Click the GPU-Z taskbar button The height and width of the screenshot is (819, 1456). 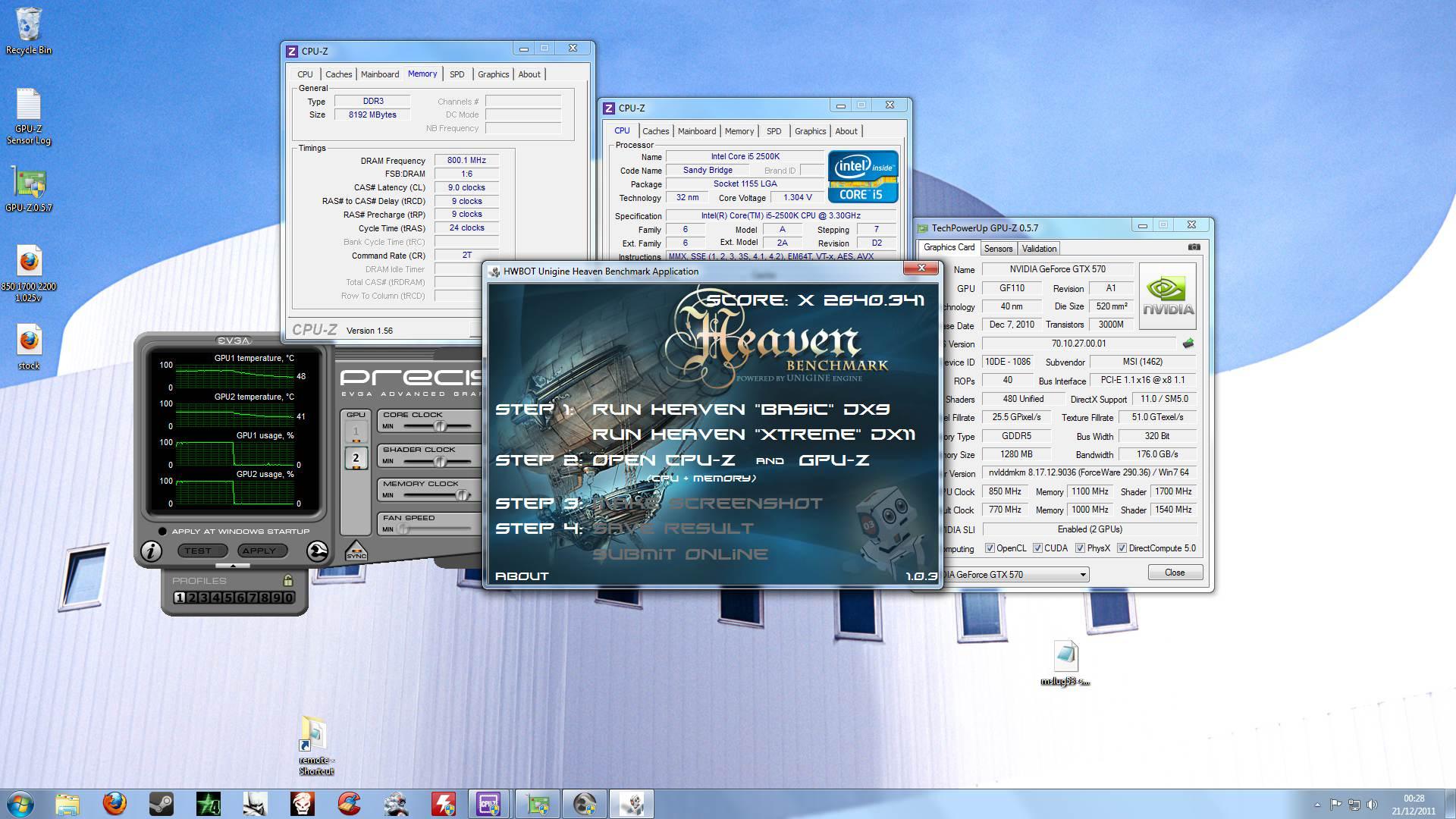[x=538, y=804]
